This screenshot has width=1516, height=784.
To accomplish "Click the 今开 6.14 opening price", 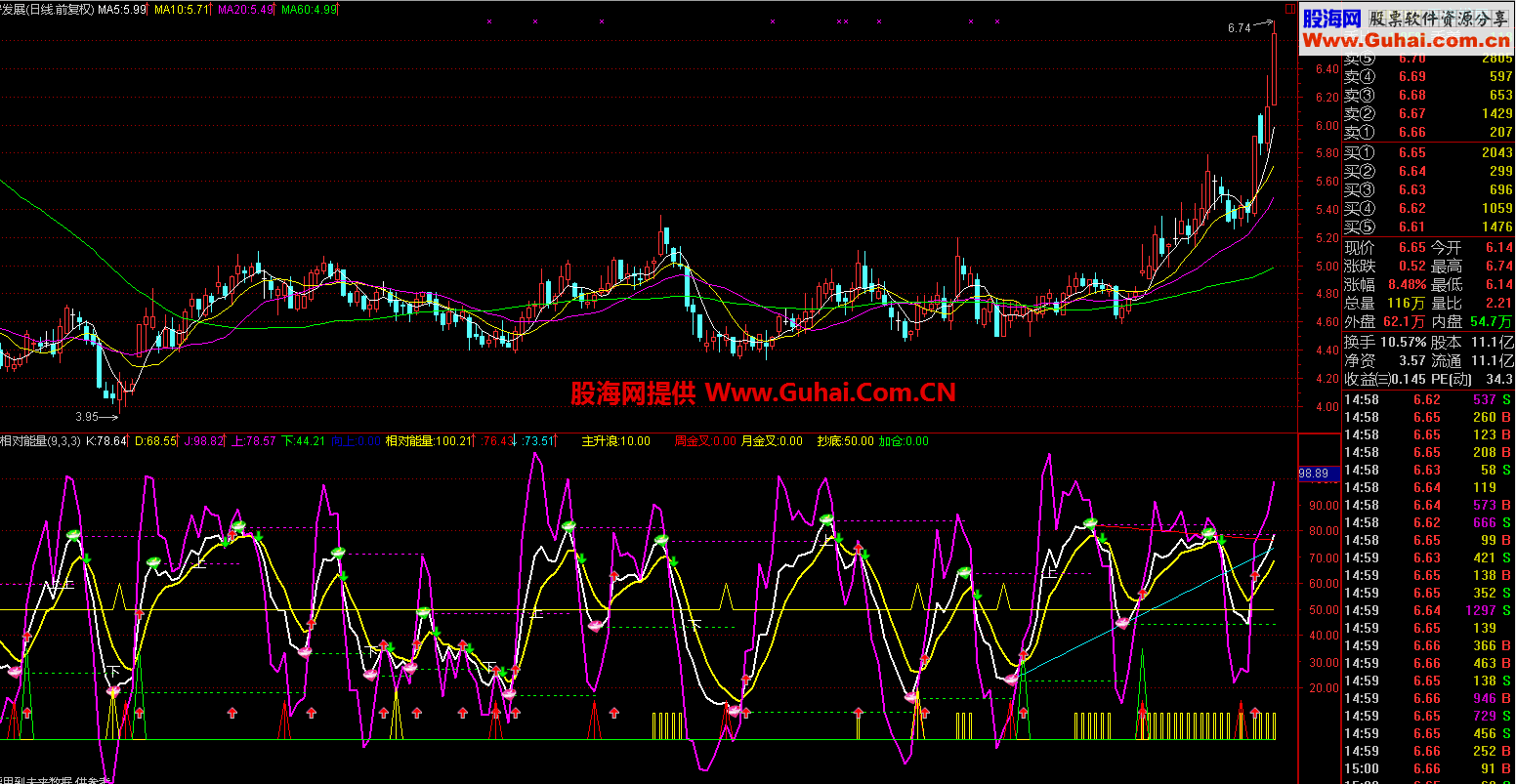I will [1498, 248].
